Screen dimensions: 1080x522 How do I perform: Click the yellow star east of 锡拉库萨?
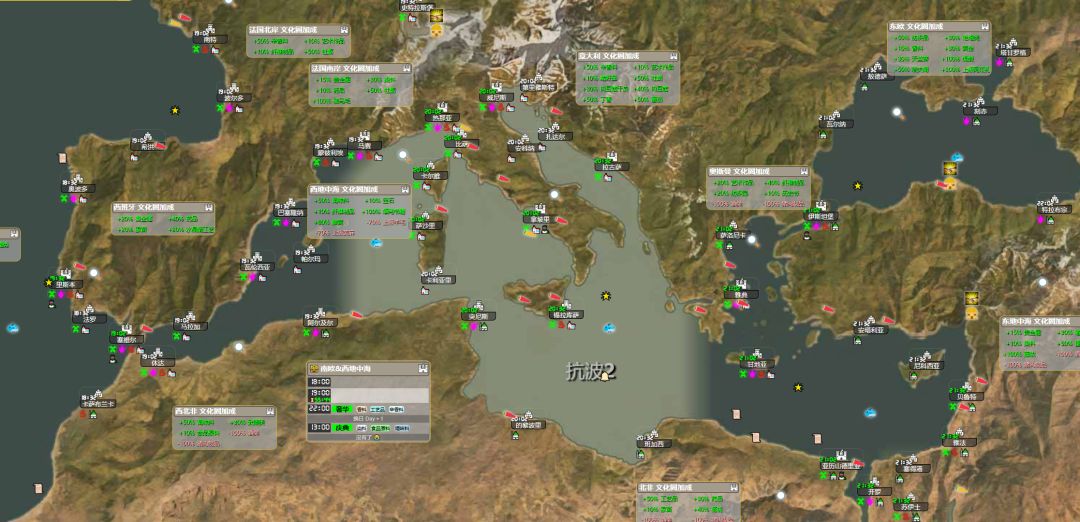606,296
